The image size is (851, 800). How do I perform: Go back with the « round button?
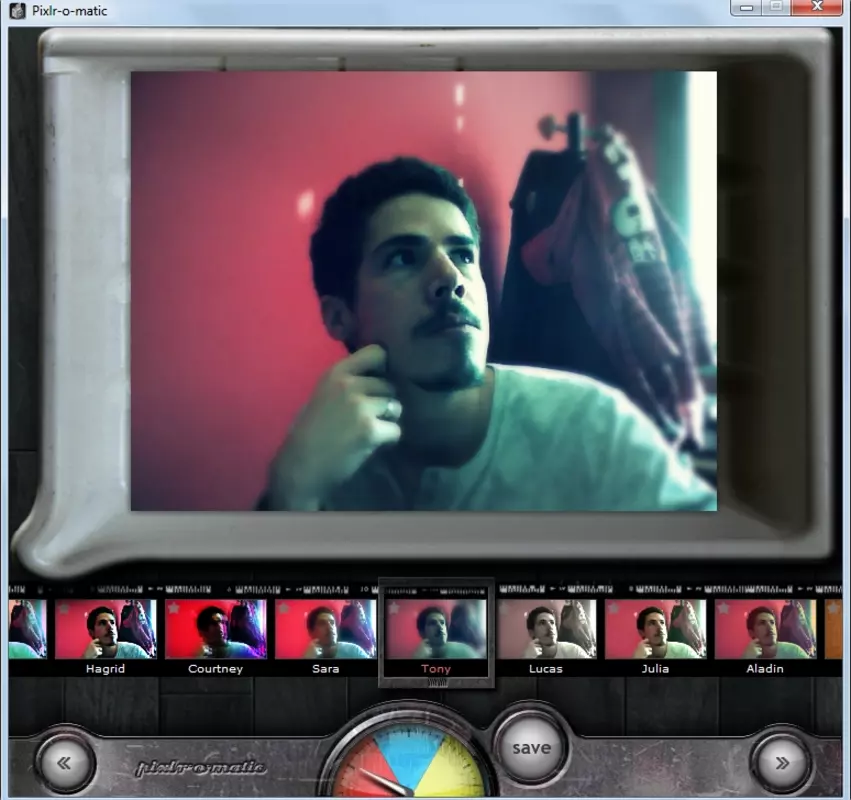pos(65,763)
